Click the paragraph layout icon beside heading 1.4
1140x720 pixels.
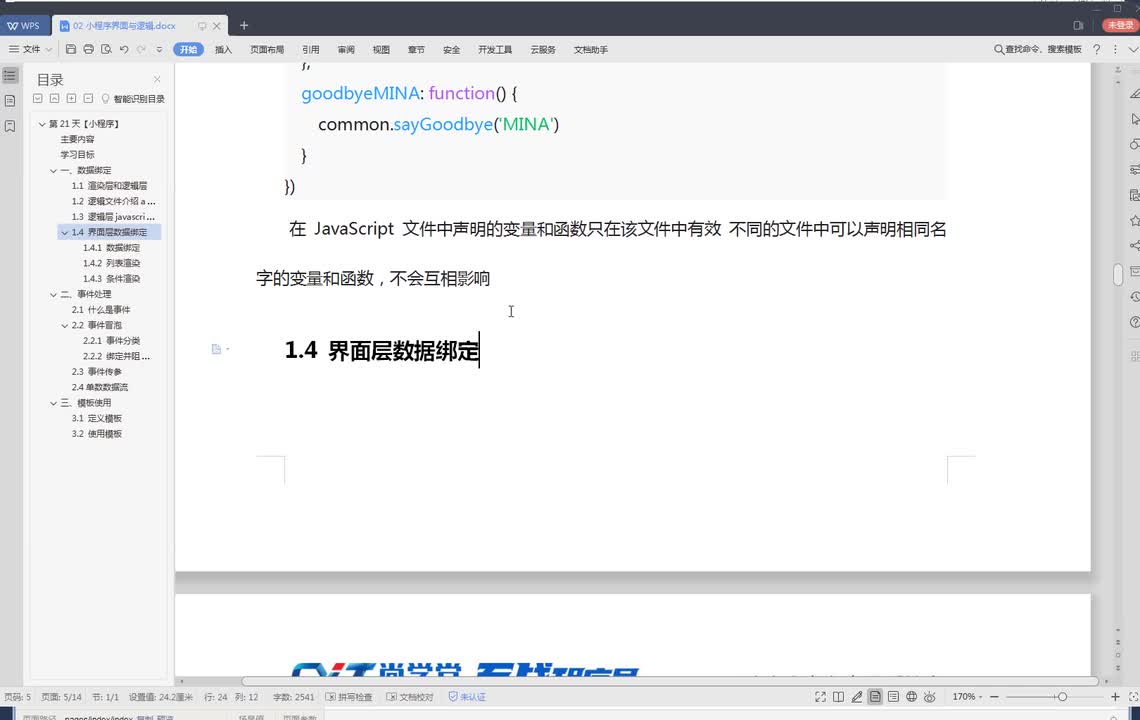point(217,349)
